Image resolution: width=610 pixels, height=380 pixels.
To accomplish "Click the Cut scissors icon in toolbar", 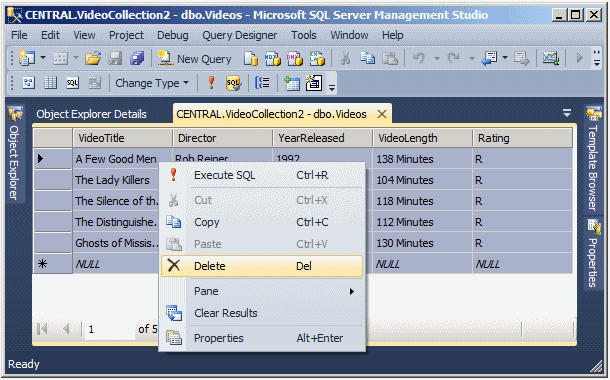I will pos(345,59).
